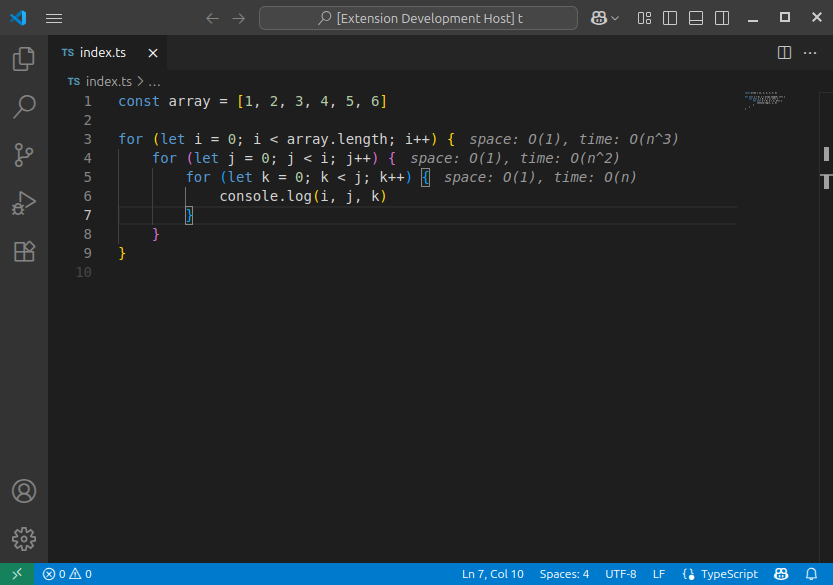Toggle the secondary side bar

click(x=722, y=19)
